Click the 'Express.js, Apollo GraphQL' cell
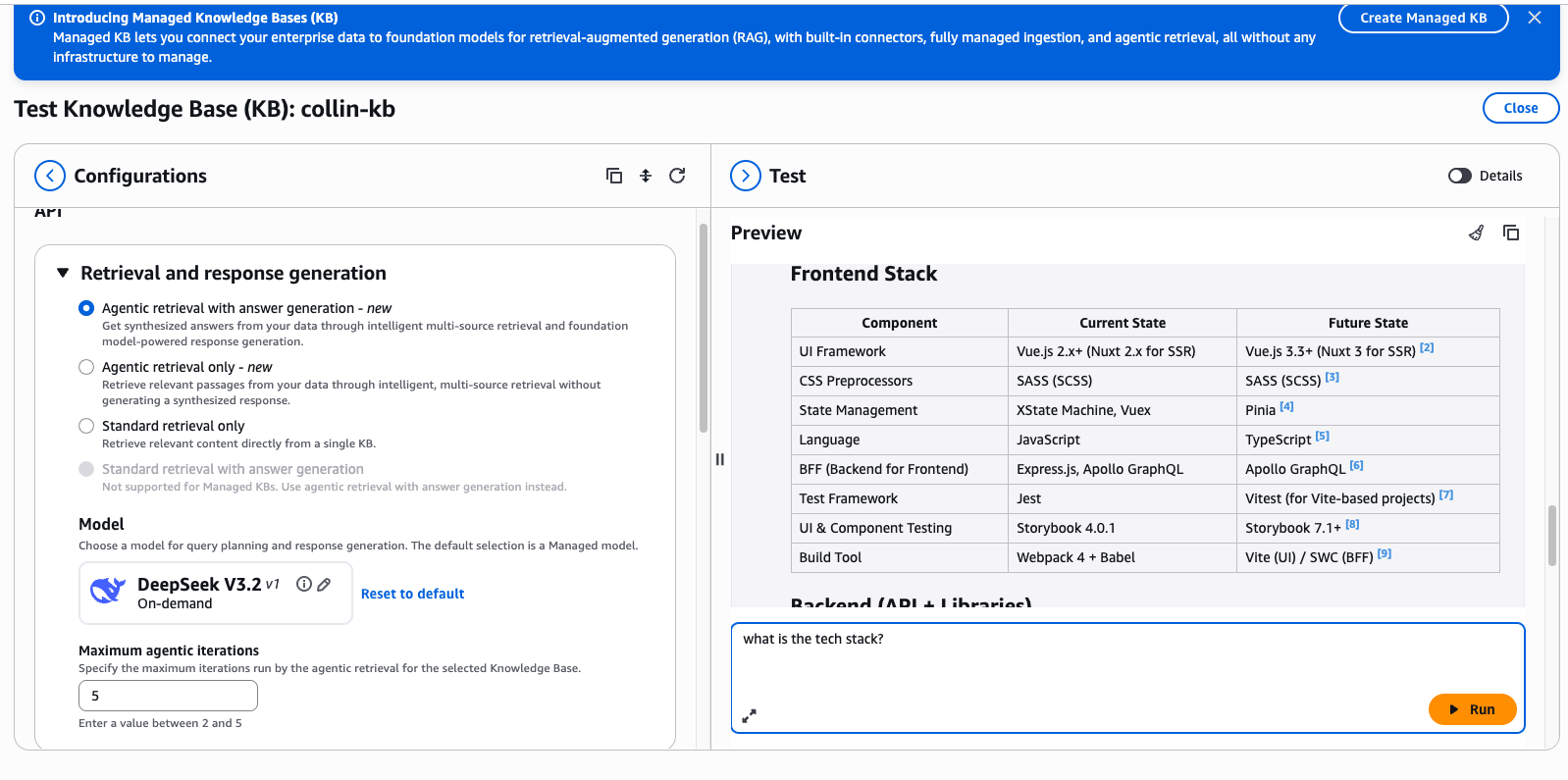This screenshot has height=780, width=1568. [1123, 469]
